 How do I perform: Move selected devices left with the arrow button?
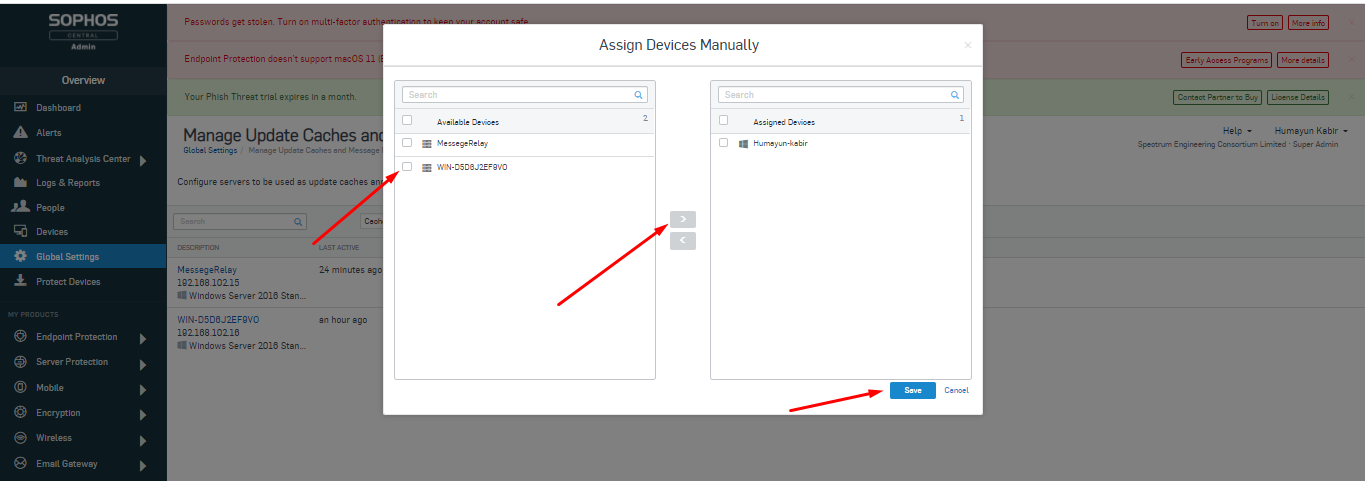tap(682, 241)
